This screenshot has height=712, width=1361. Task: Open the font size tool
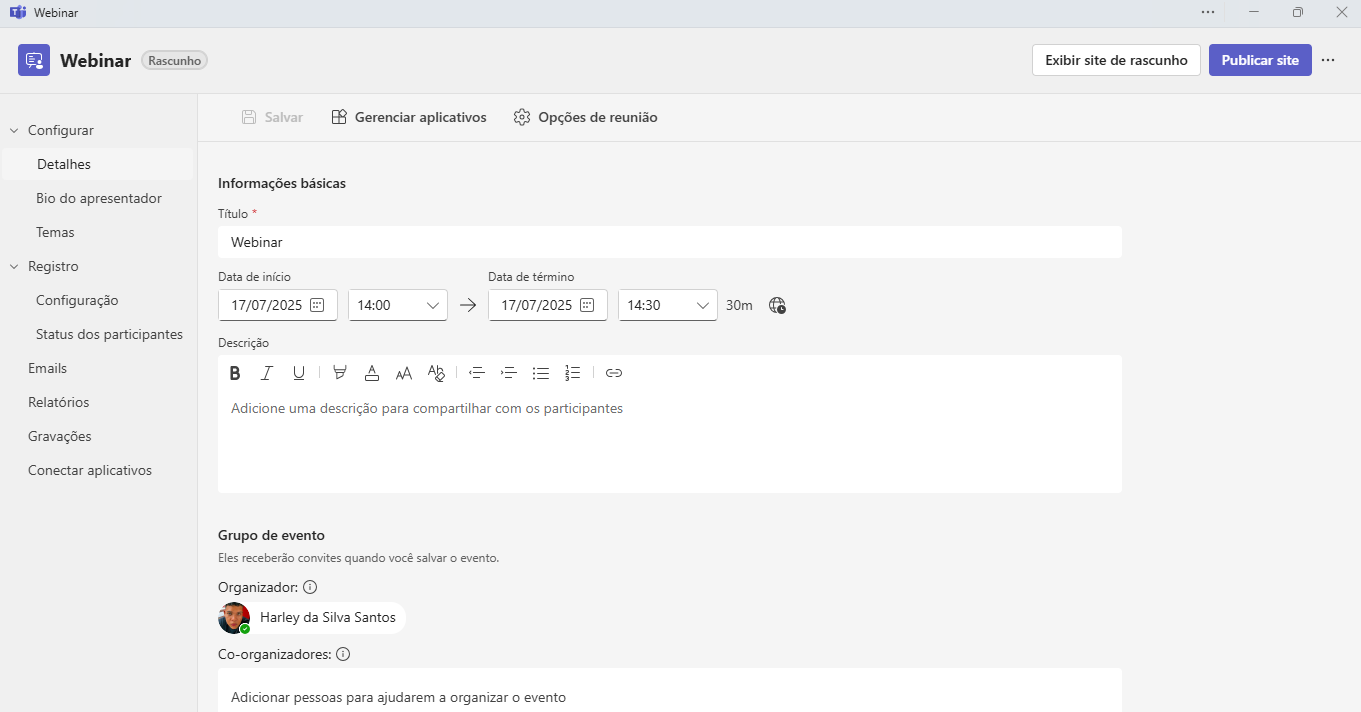point(404,373)
